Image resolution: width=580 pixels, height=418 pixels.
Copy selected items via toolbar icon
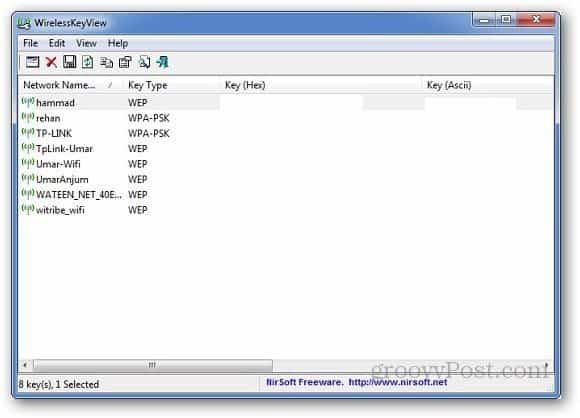click(x=107, y=62)
